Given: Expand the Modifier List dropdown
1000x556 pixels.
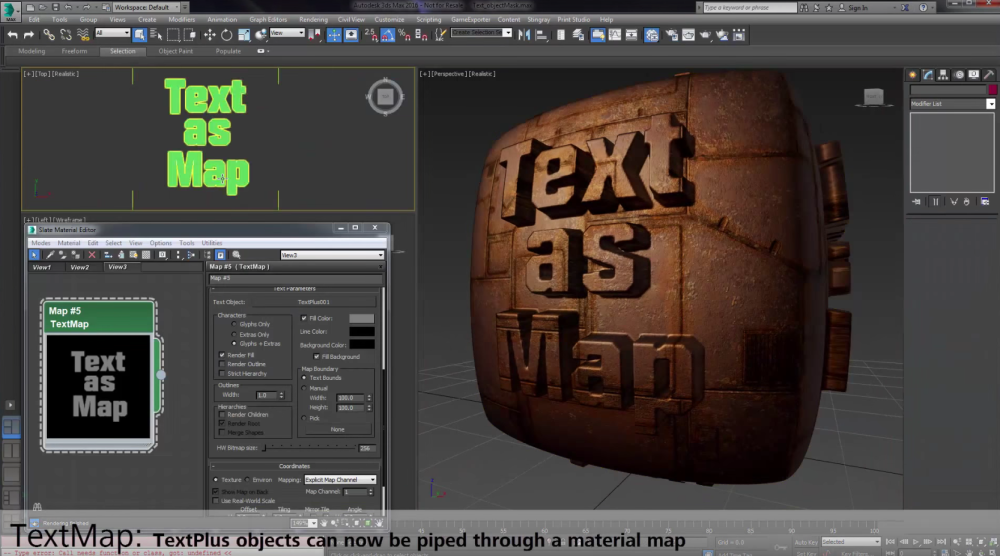Looking at the screenshot, I should [x=990, y=104].
